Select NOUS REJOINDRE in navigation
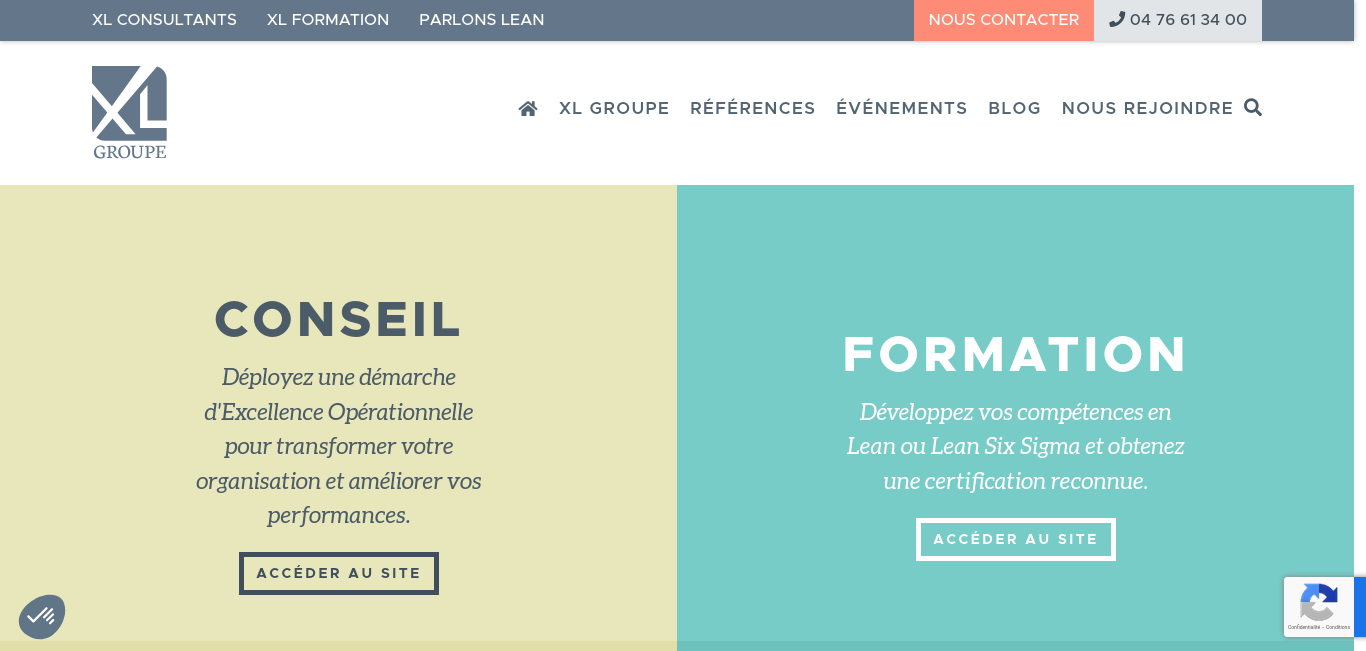1366x651 pixels. (1148, 108)
